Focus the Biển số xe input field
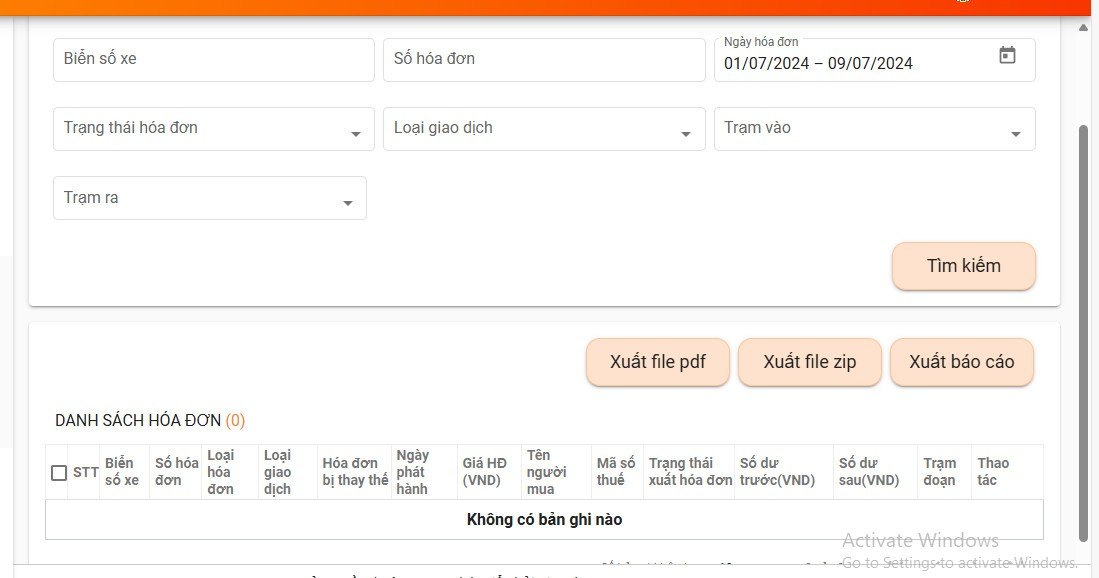Image resolution: width=1099 pixels, height=578 pixels. [x=213, y=60]
